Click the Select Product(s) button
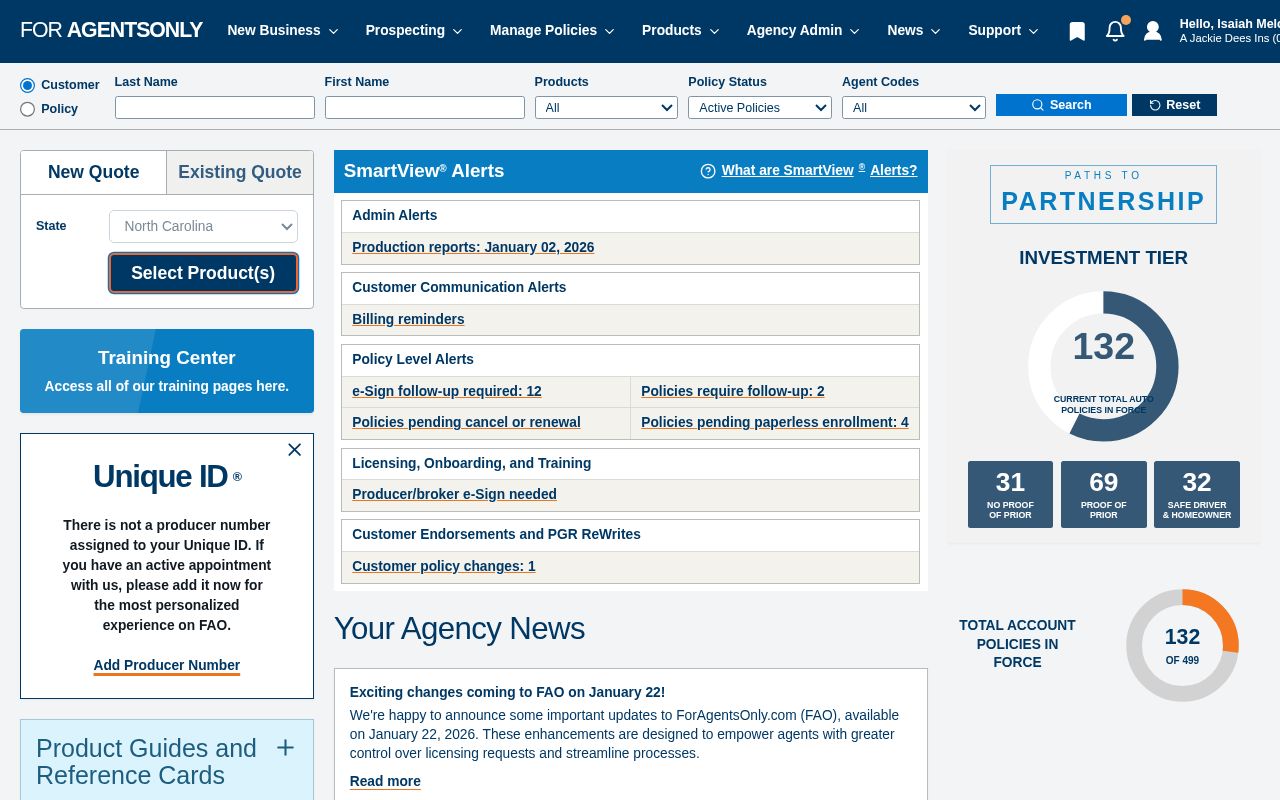Image resolution: width=1280 pixels, height=800 pixels. (x=203, y=273)
